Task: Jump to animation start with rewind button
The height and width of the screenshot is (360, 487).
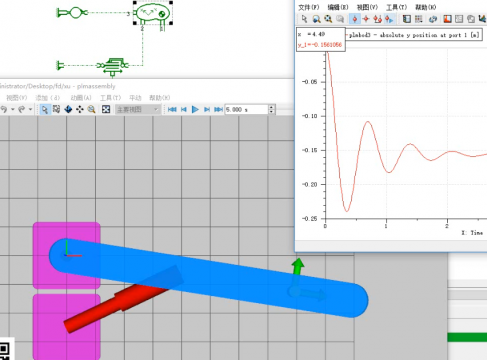Action: coord(172,109)
